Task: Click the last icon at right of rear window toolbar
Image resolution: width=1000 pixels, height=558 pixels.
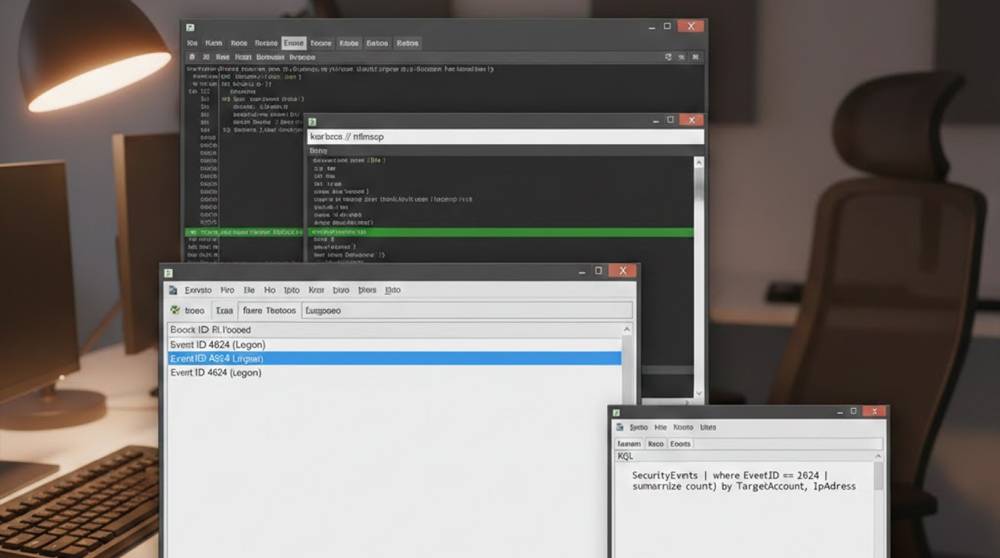Action: [695, 57]
